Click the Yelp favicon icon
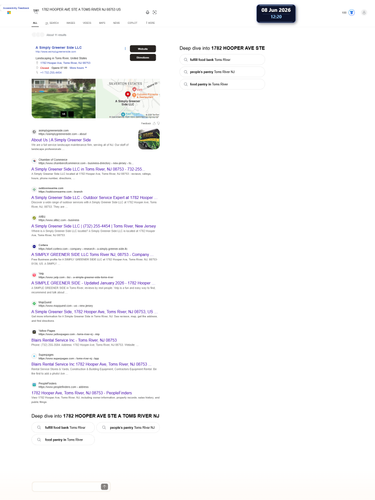Image resolution: width=375 pixels, height=500 pixels. point(34,275)
